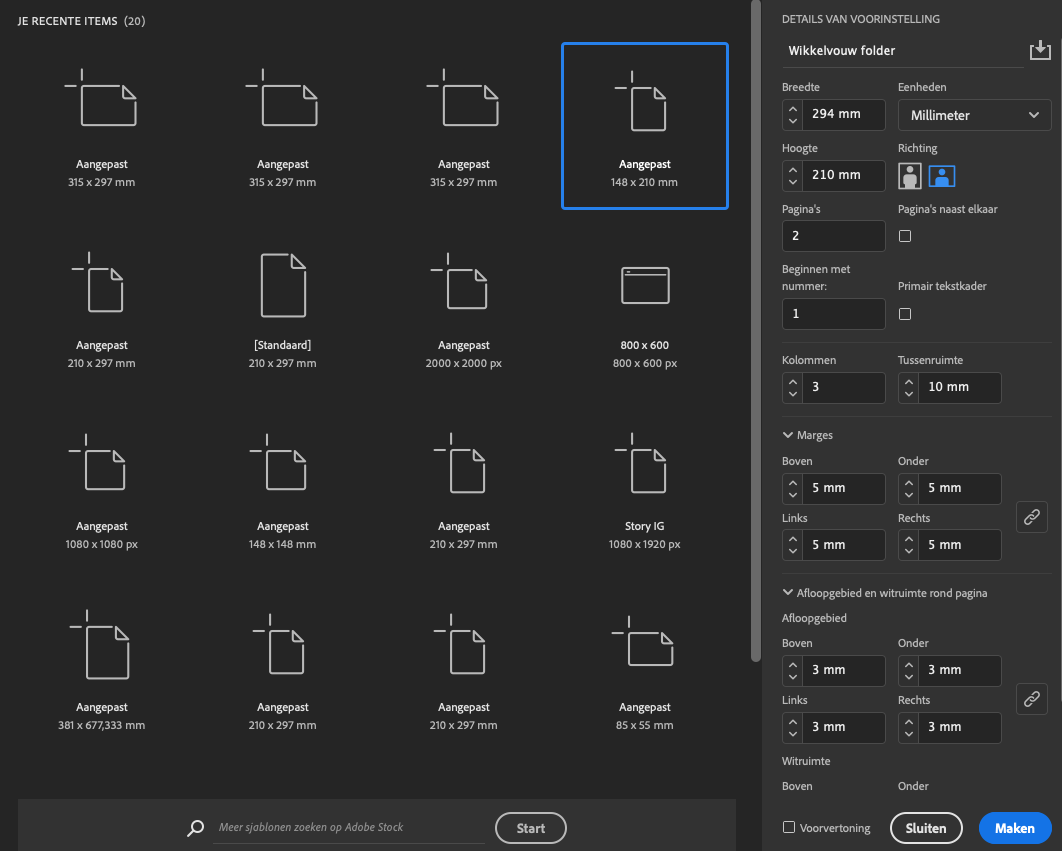Image resolution: width=1062 pixels, height=851 pixels.
Task: Open the Eenheden dropdown showing Millimeter
Action: tap(974, 115)
